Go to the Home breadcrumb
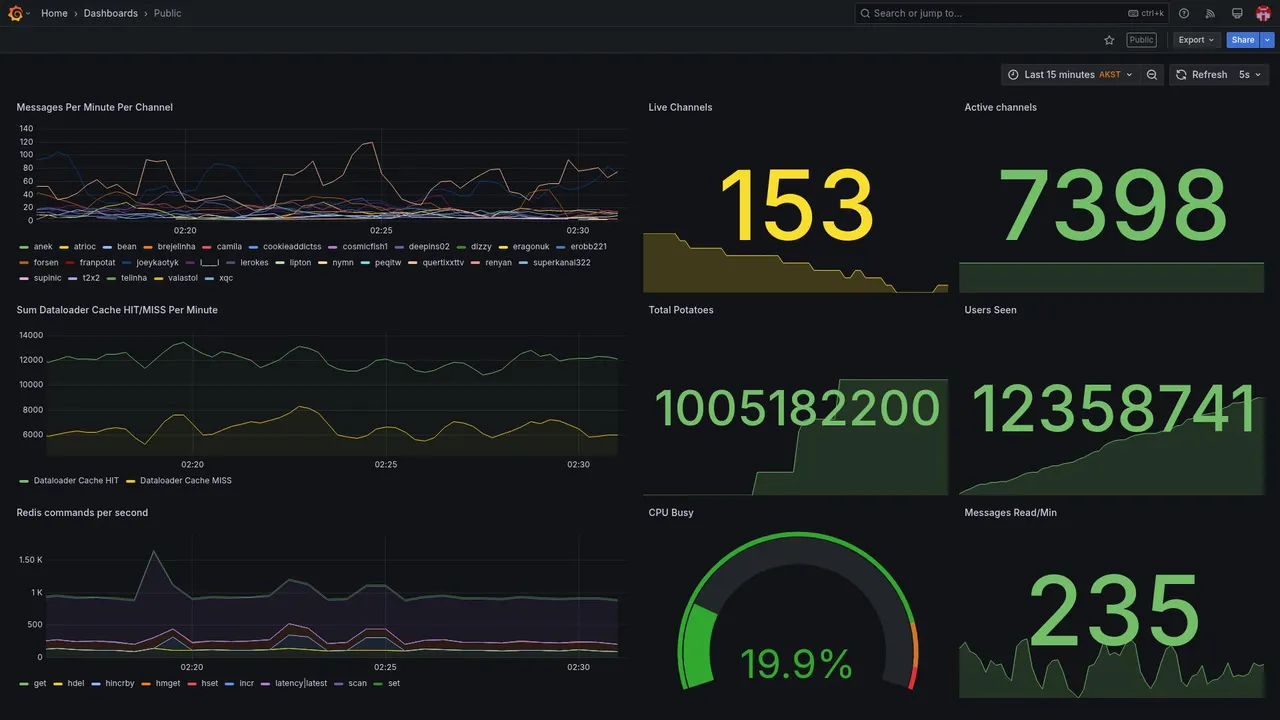This screenshot has width=1280, height=720. 54,13
